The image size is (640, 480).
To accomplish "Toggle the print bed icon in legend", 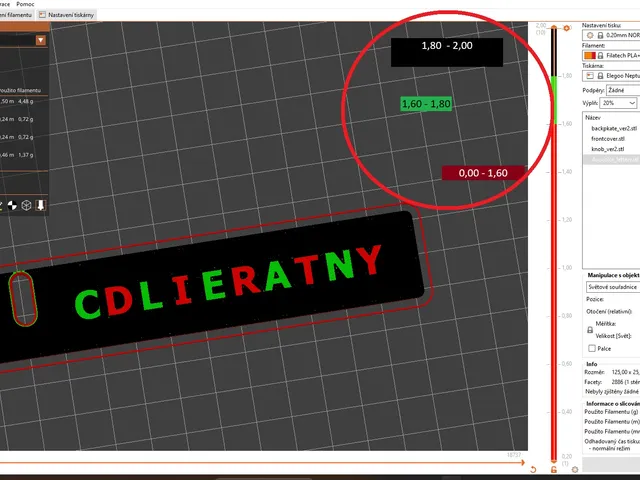I will click(40, 205).
